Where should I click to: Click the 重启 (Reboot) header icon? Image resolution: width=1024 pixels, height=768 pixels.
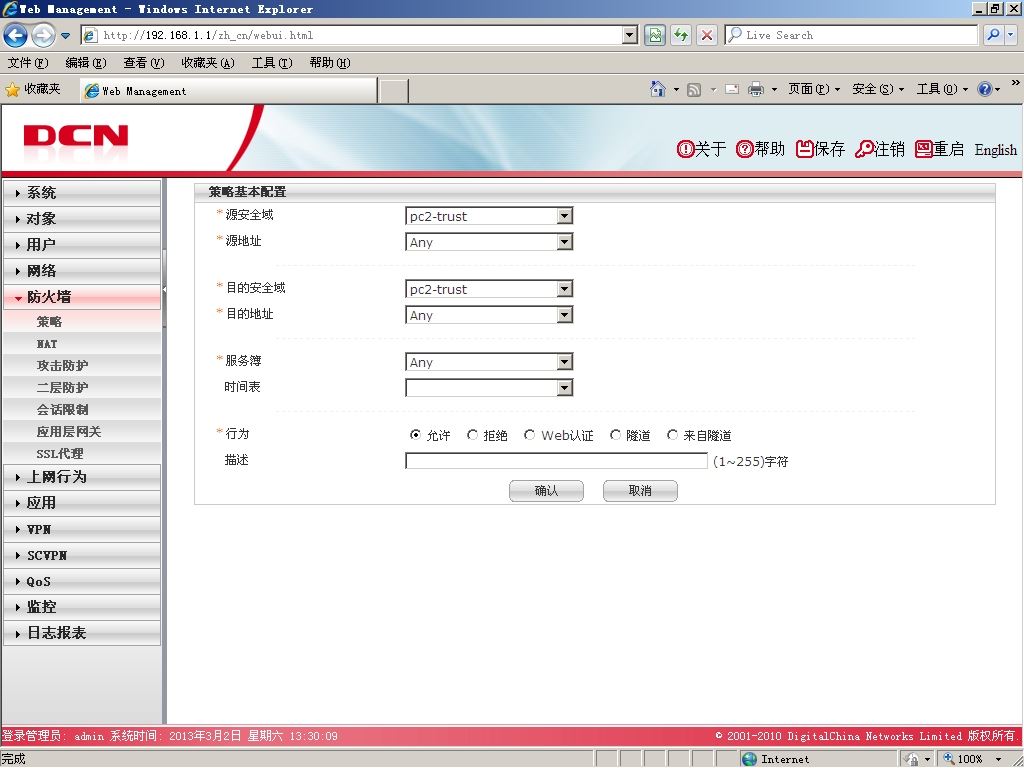(940, 149)
